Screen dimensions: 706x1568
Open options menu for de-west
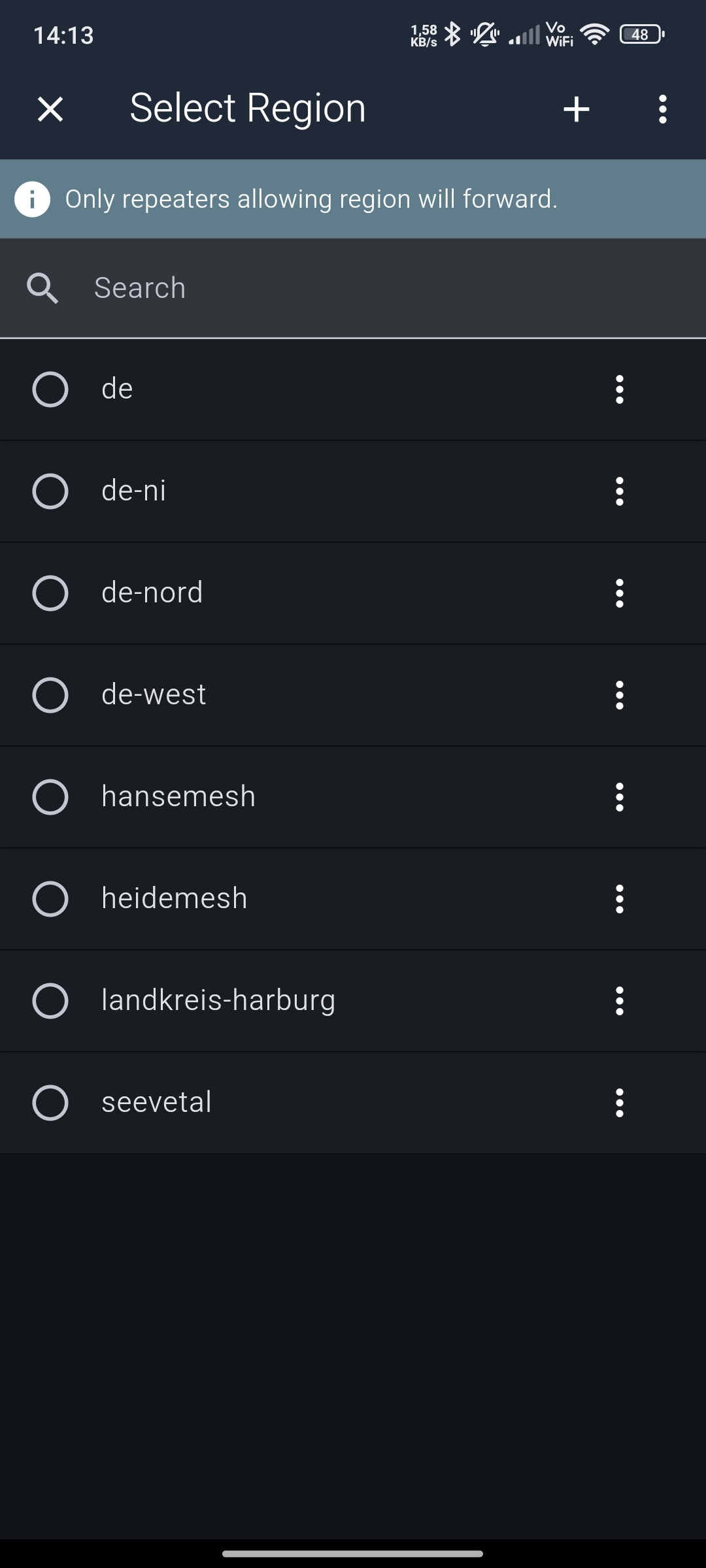click(619, 695)
